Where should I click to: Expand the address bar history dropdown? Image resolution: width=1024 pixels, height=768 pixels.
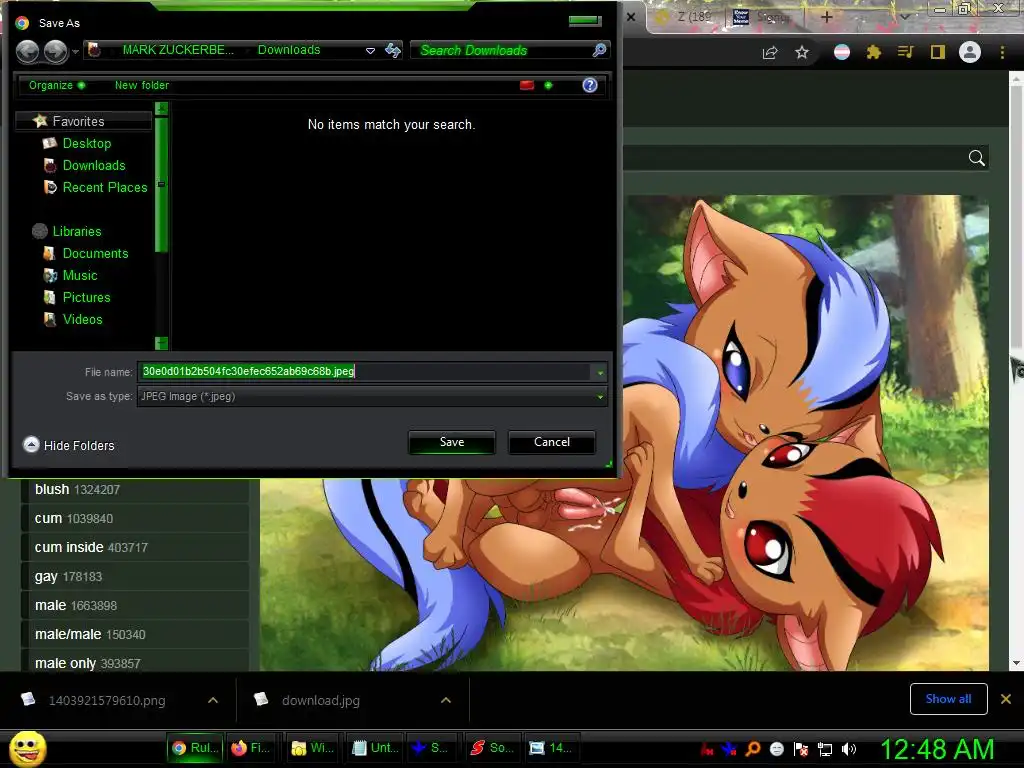point(370,50)
